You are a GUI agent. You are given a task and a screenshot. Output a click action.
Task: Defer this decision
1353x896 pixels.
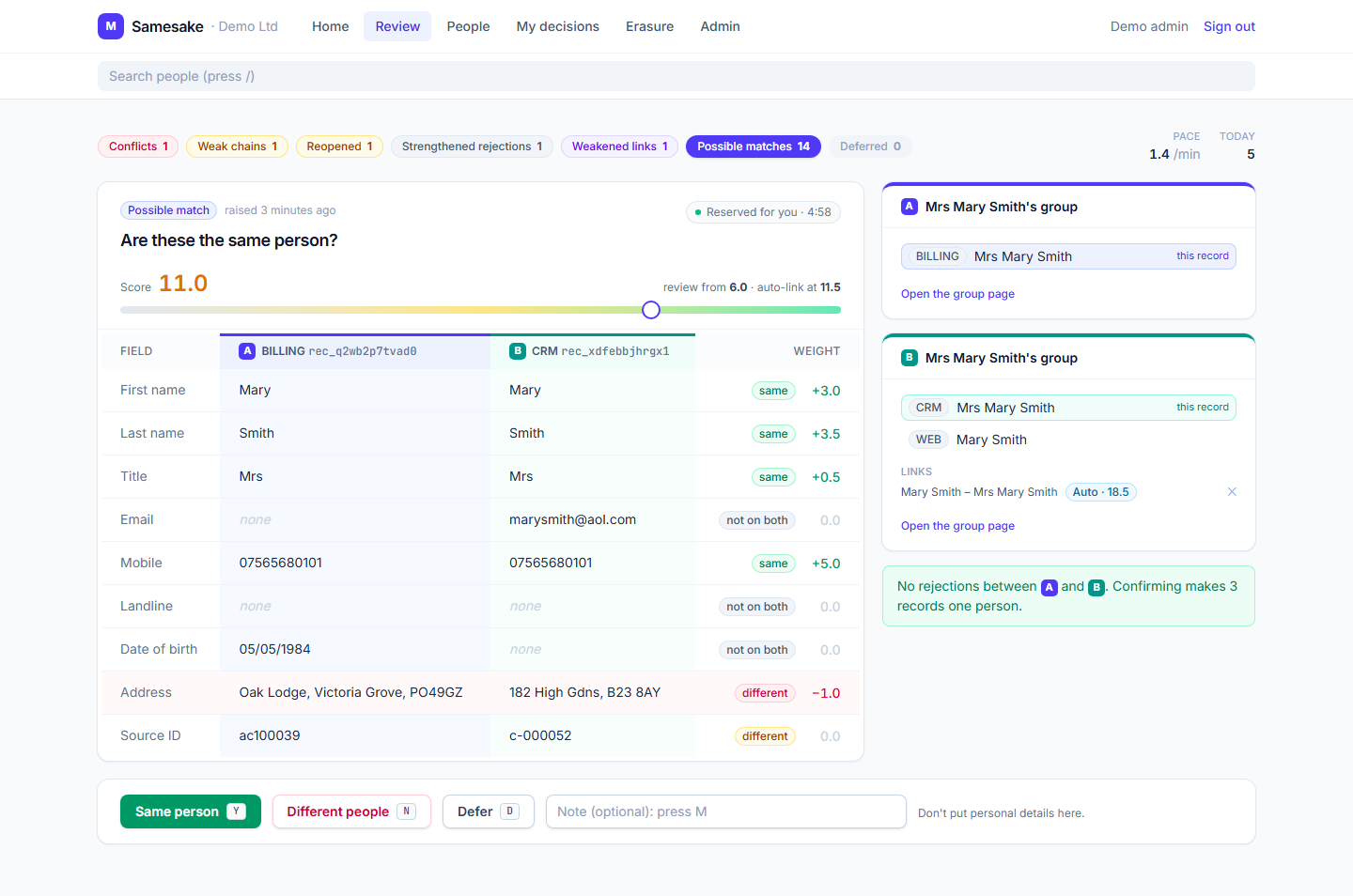click(489, 811)
